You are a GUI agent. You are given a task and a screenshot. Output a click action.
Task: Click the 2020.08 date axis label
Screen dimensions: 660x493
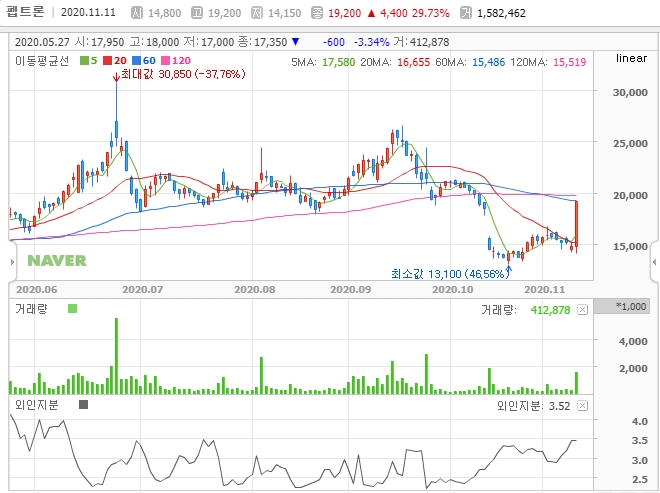pyautogui.click(x=255, y=290)
